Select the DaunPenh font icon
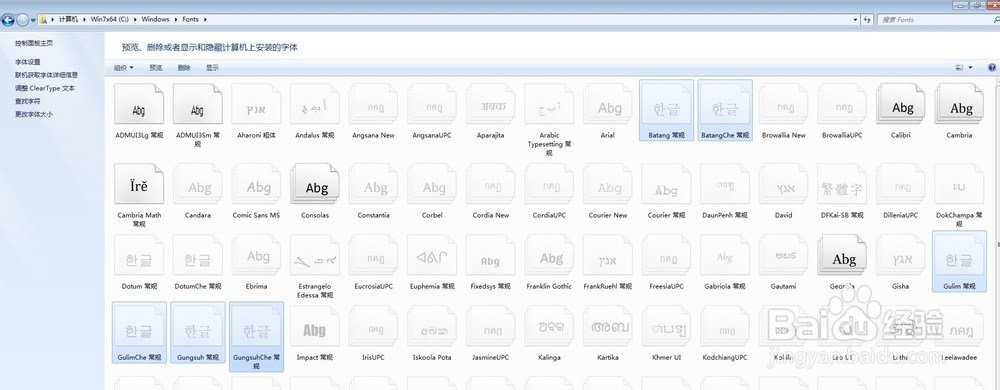Screen dimensions: 1000x390 pos(725,184)
